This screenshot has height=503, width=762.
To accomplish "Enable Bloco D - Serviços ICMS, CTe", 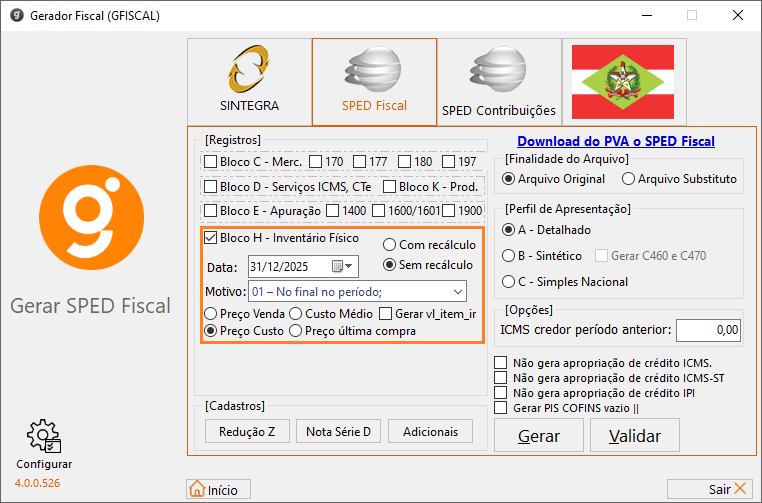I will click(x=210, y=187).
